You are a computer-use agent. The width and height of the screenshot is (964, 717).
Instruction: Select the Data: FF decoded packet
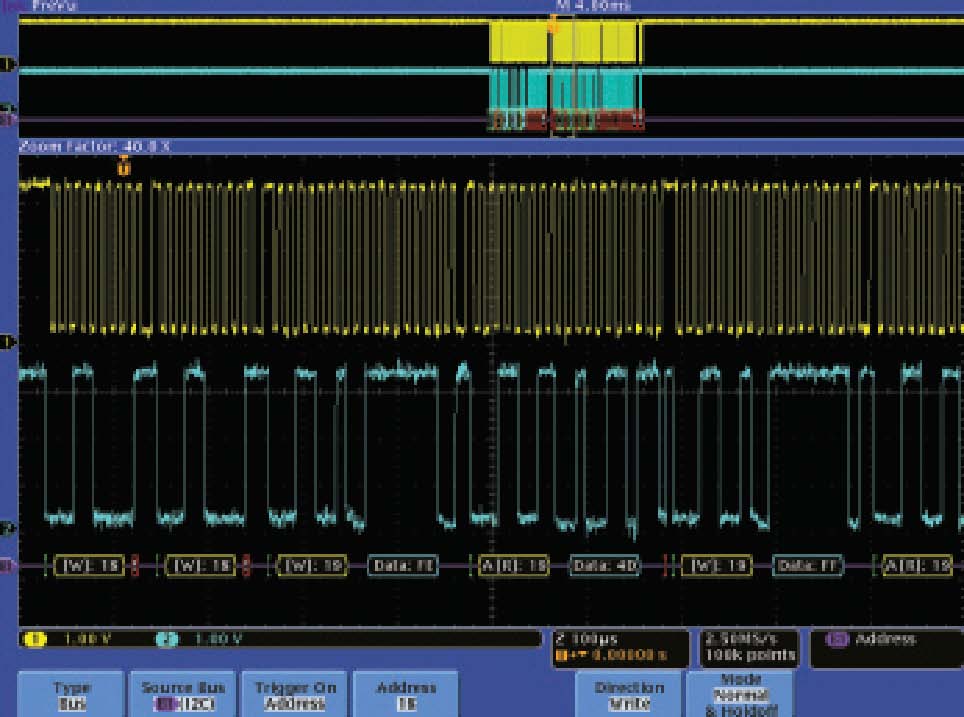[808, 566]
